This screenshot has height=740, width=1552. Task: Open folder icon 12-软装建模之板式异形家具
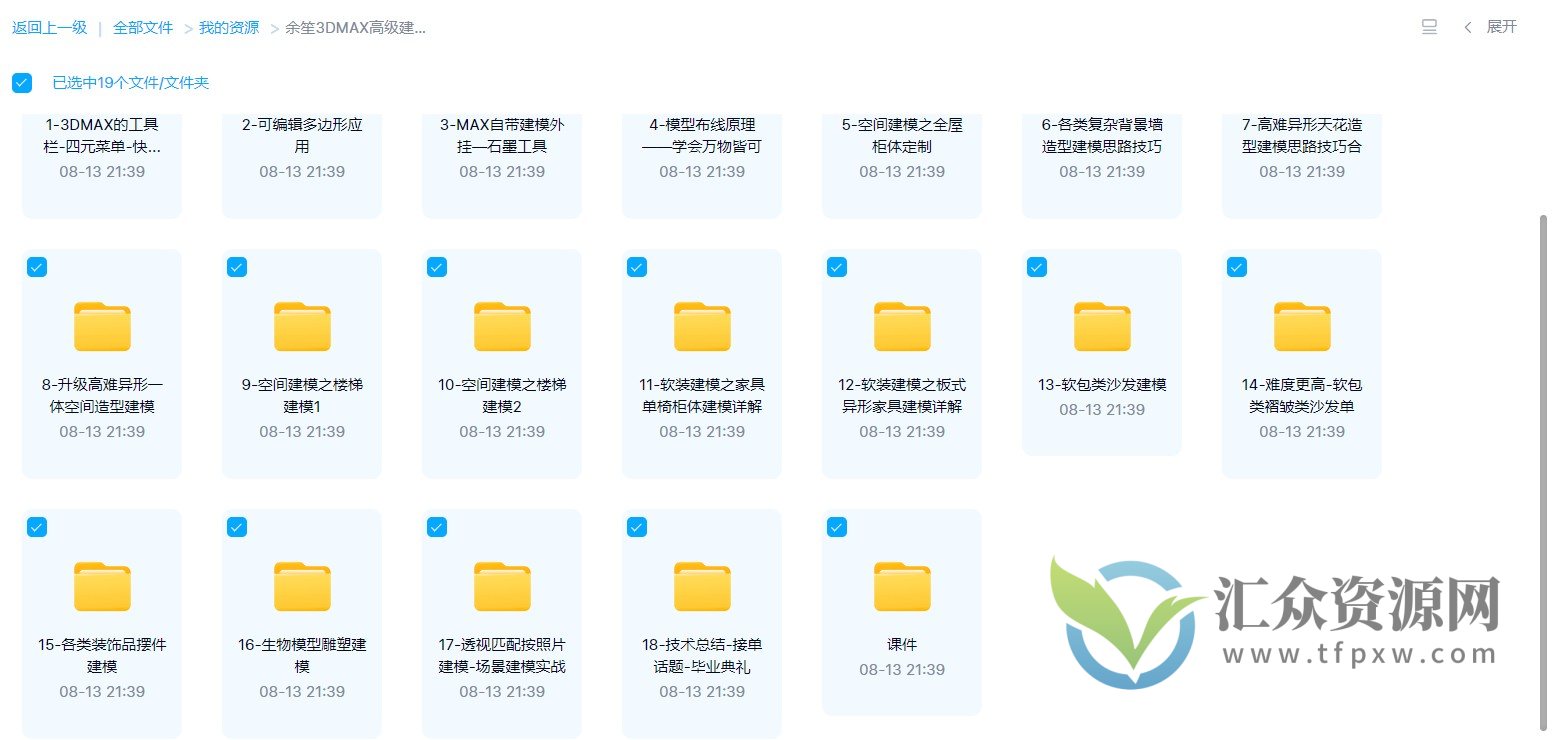tap(902, 326)
